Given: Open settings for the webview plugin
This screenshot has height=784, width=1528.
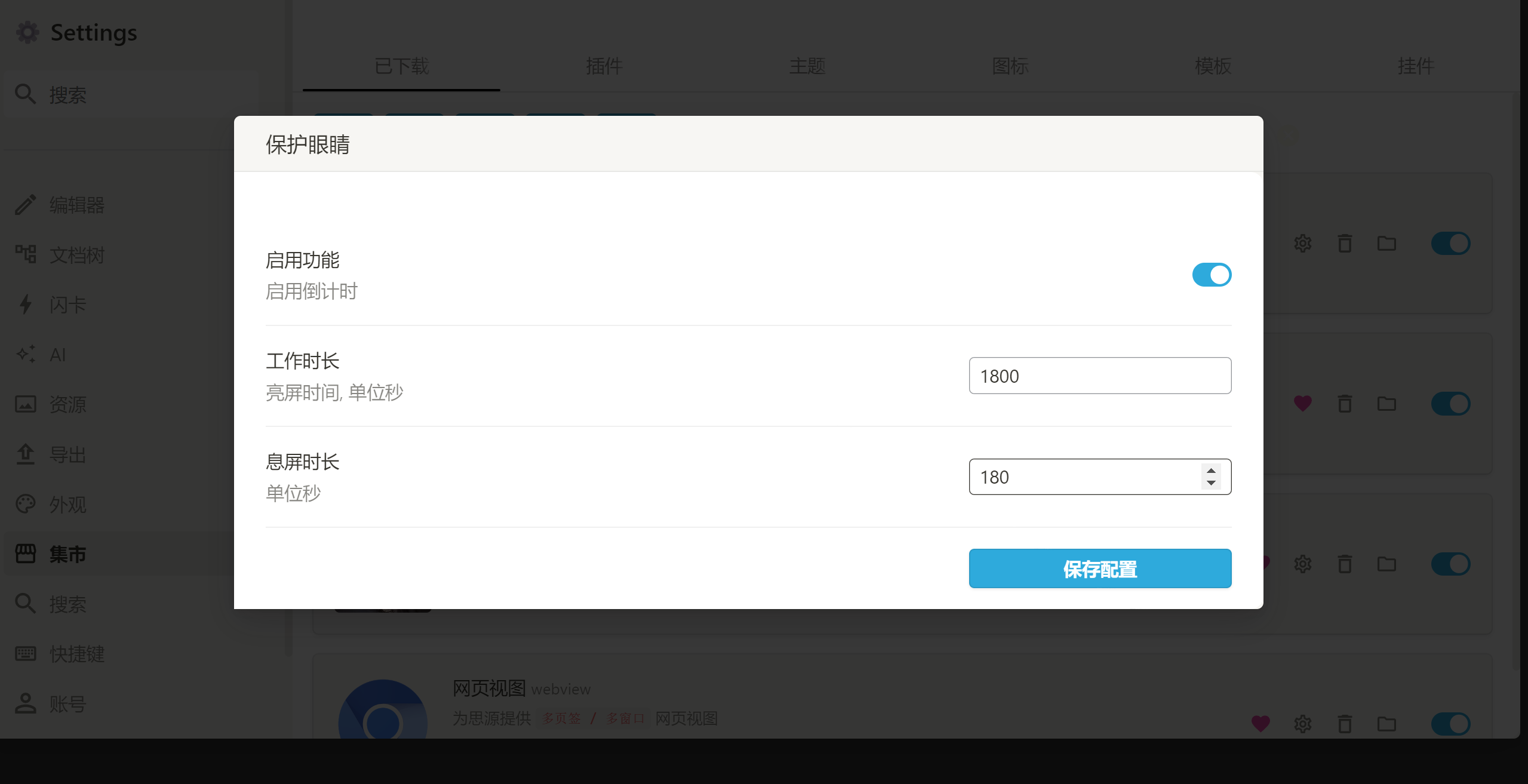Looking at the screenshot, I should coord(1302,724).
